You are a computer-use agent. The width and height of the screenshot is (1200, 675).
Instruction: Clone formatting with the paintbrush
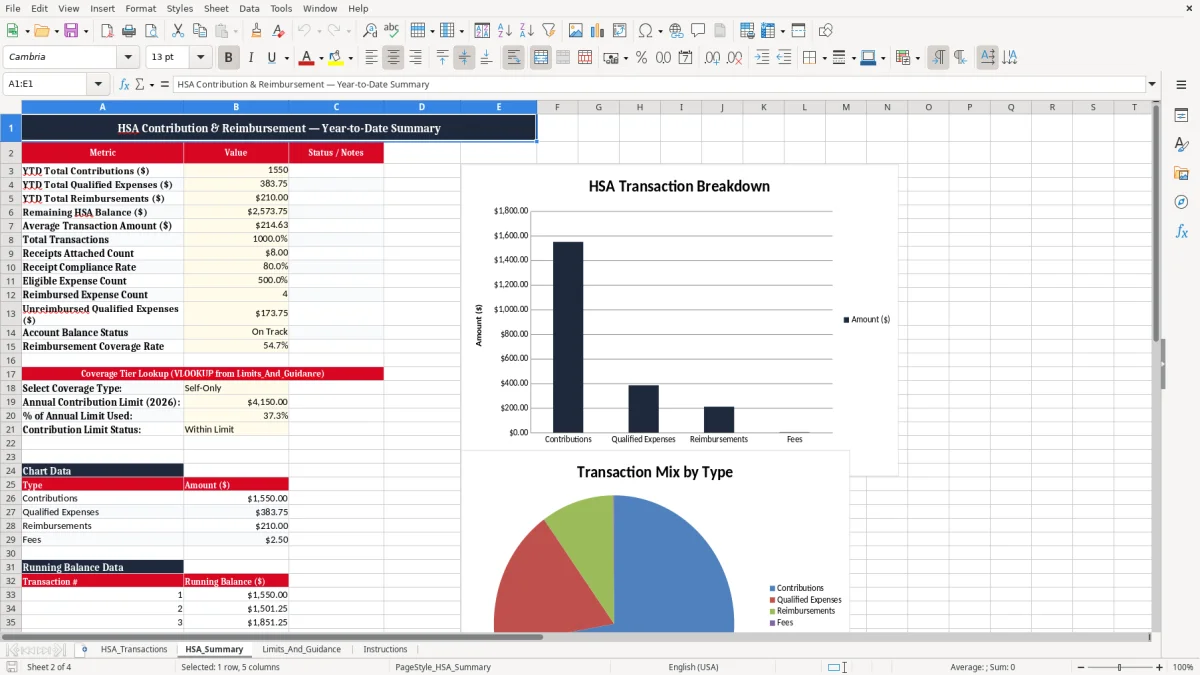pyautogui.click(x=257, y=31)
